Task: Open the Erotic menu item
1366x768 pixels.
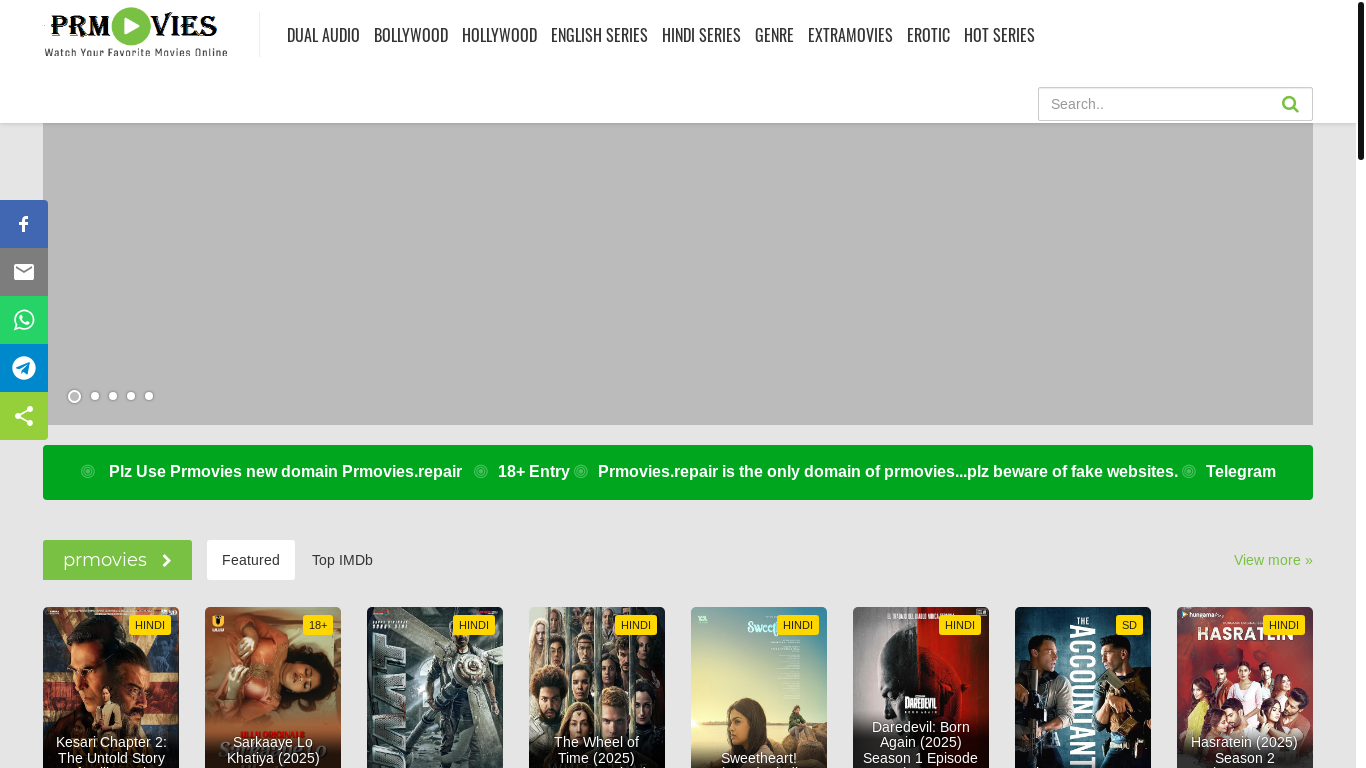Action: tap(928, 35)
